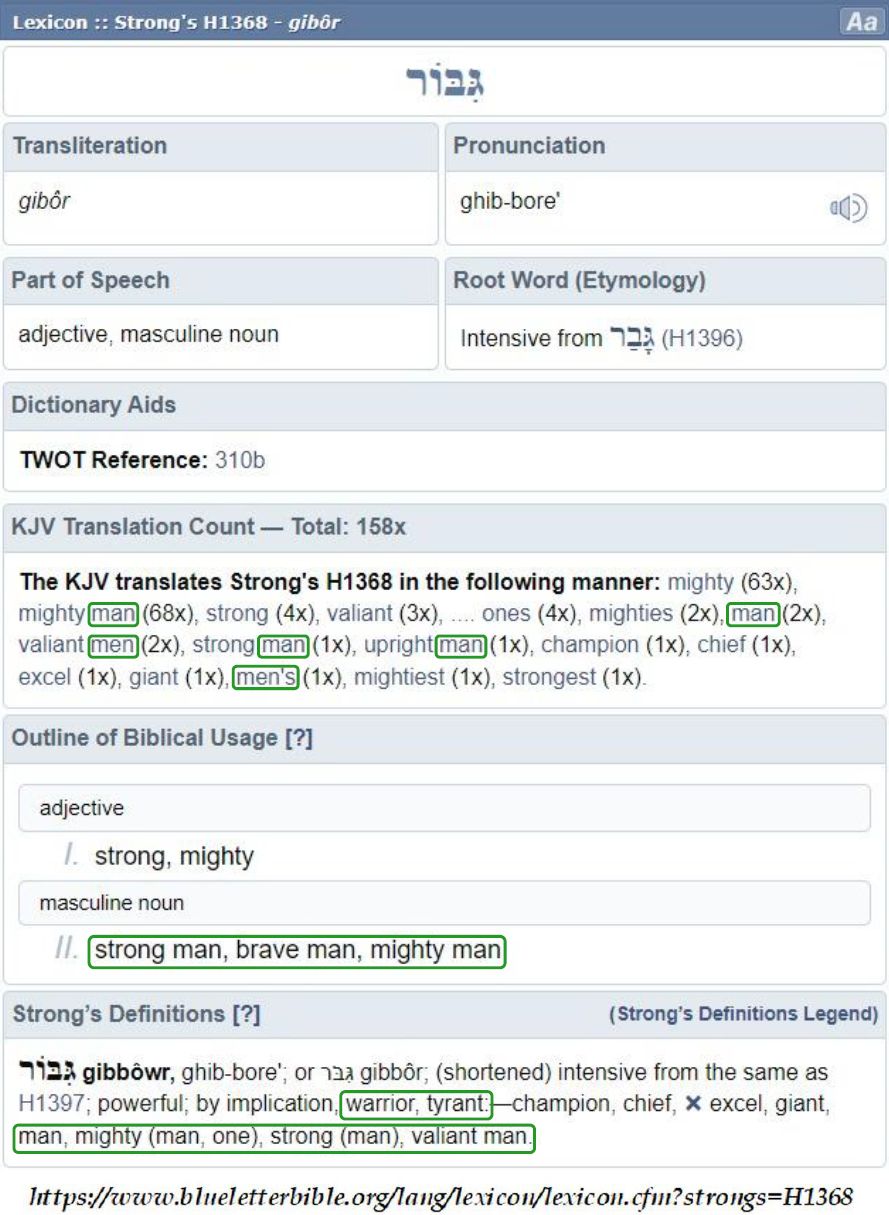889x1215 pixels.
Task: Play the ghib-bore' pronunciation audio
Action: coord(848,208)
